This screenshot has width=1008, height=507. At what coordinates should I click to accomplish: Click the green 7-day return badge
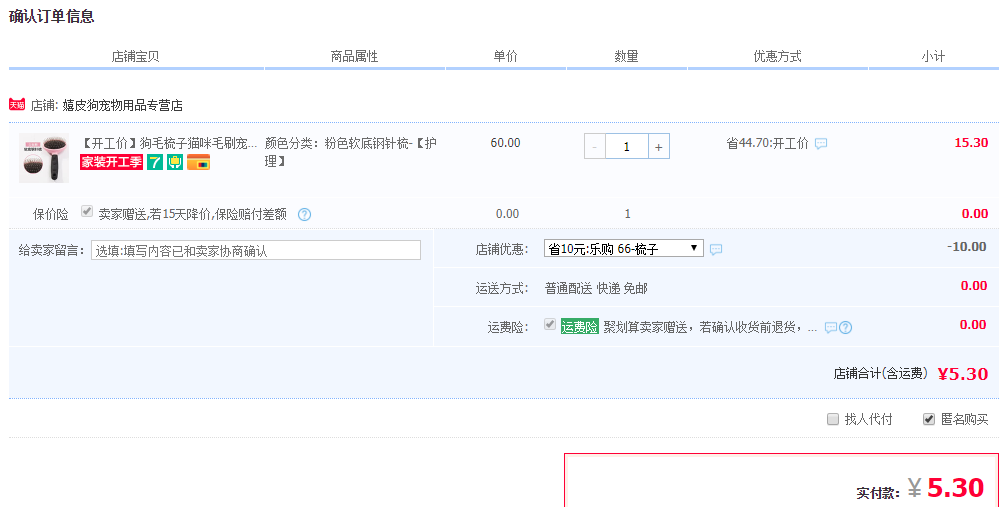click(x=155, y=162)
